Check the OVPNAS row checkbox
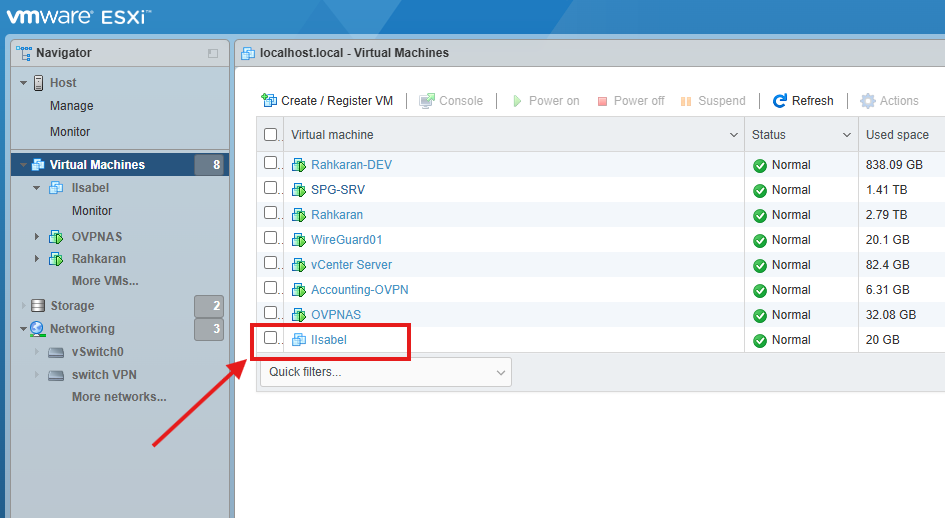The height and width of the screenshot is (518, 945). (x=271, y=313)
